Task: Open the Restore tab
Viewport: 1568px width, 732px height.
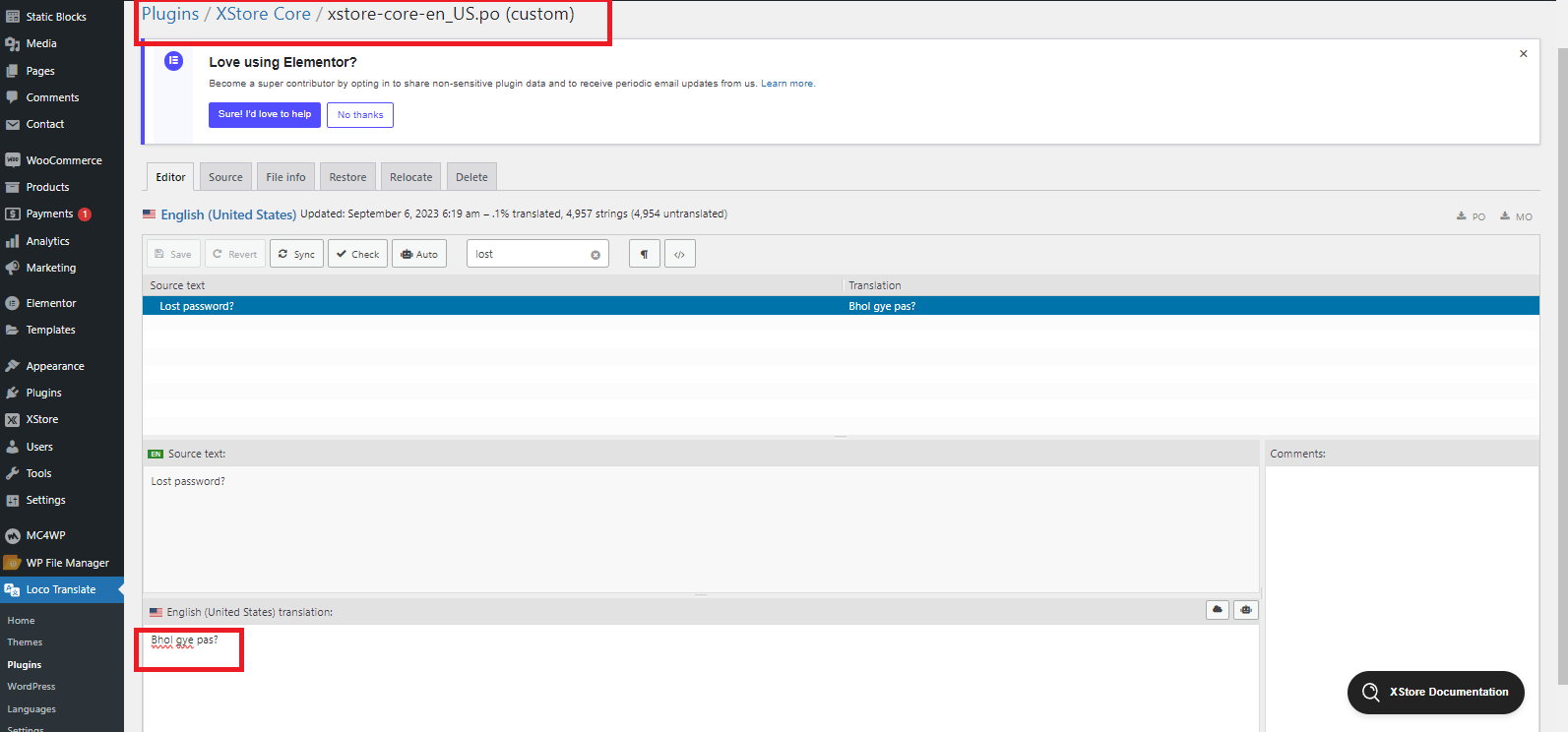Action: (x=347, y=177)
